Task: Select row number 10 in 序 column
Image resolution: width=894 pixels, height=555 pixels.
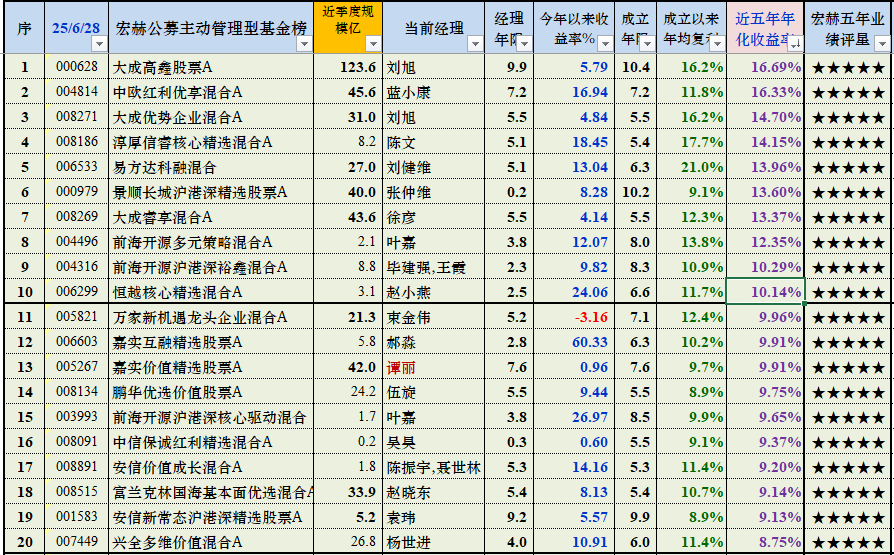Action: [25, 292]
